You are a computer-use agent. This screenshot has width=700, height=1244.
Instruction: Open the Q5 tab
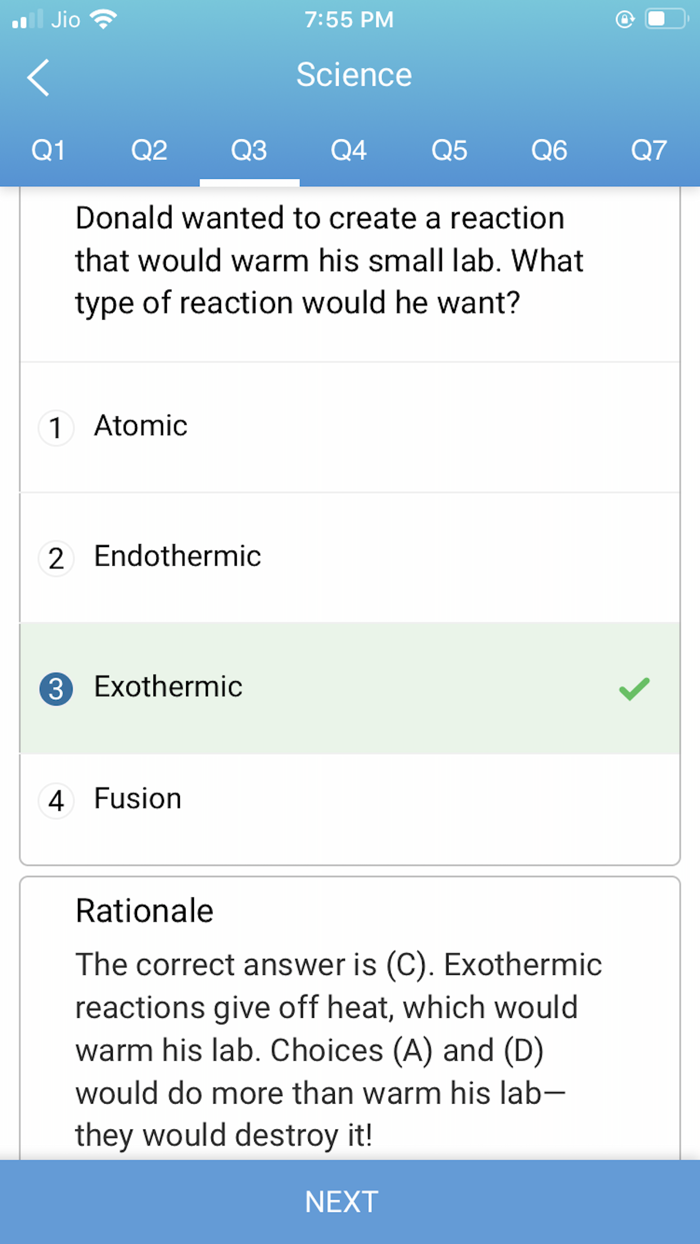point(449,150)
